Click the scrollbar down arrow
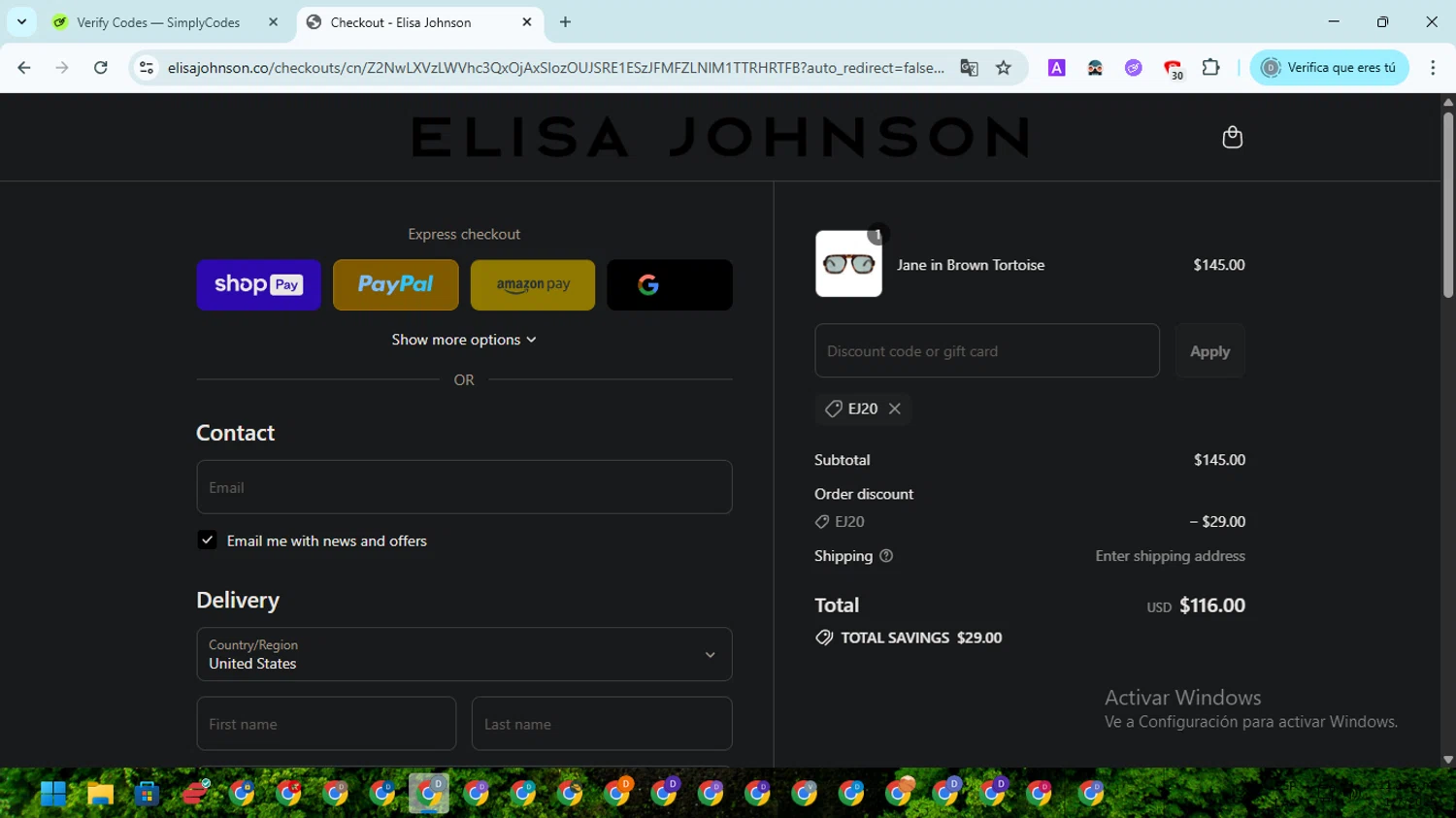The image size is (1456, 818). 1448,760
